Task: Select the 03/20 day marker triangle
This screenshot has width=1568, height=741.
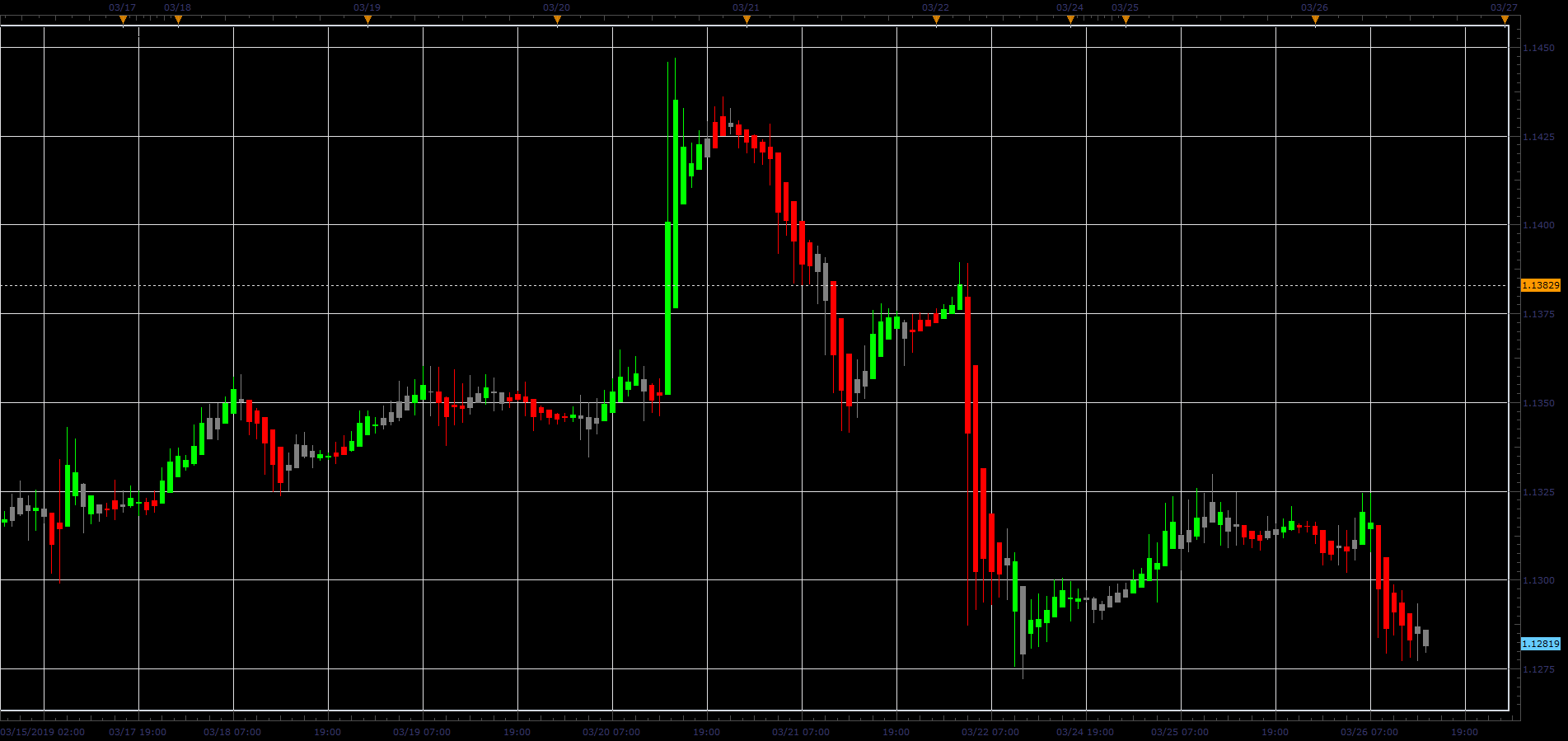Action: click(x=557, y=20)
